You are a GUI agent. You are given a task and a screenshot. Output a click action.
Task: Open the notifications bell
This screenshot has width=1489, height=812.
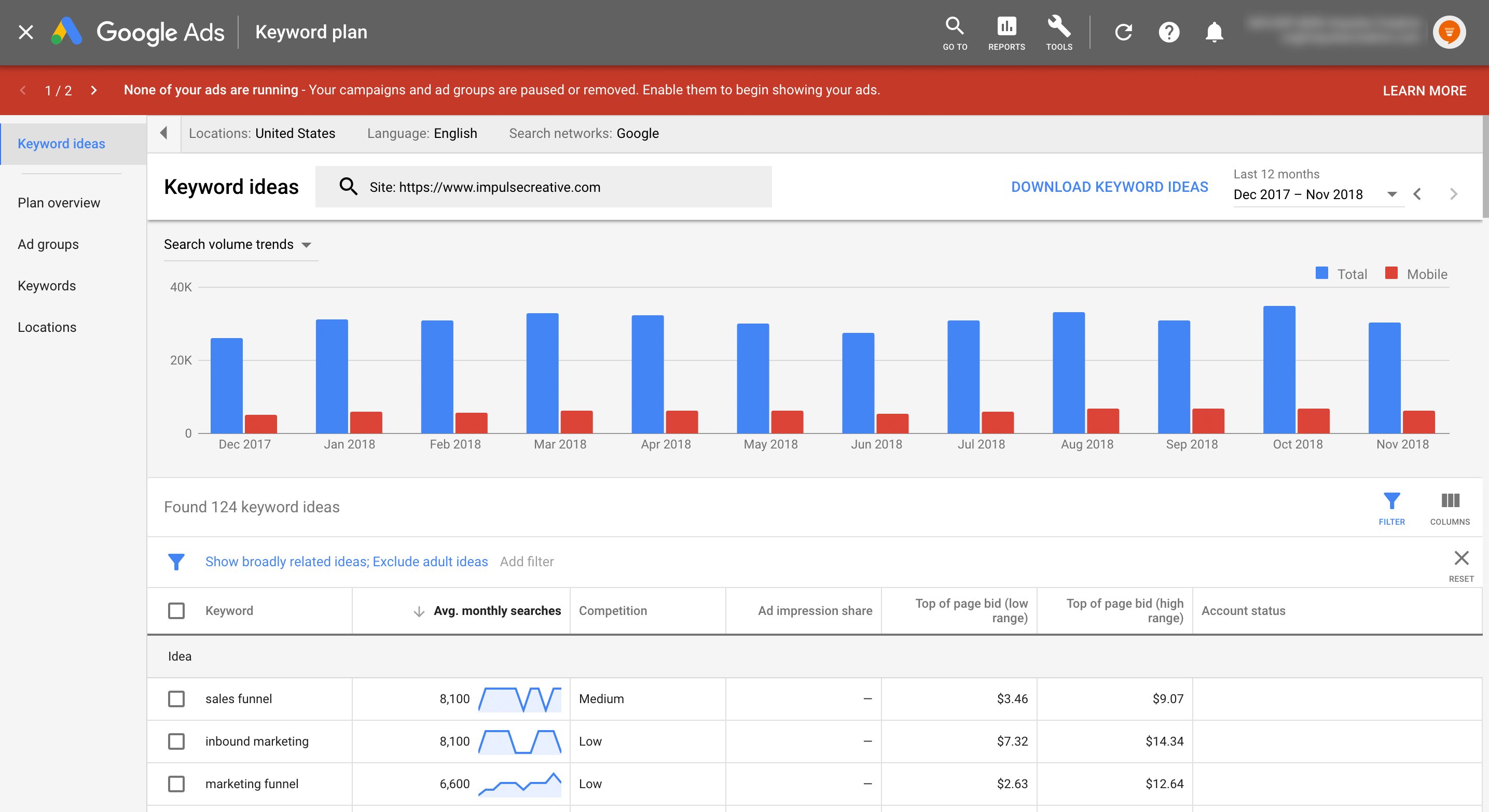point(1214,32)
